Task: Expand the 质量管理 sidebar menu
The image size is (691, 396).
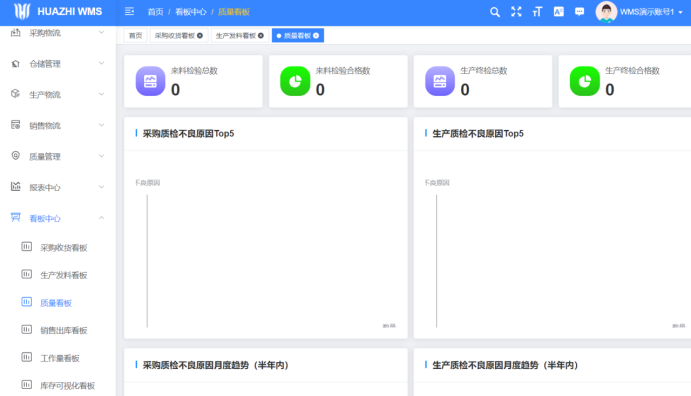Action: [x=58, y=156]
